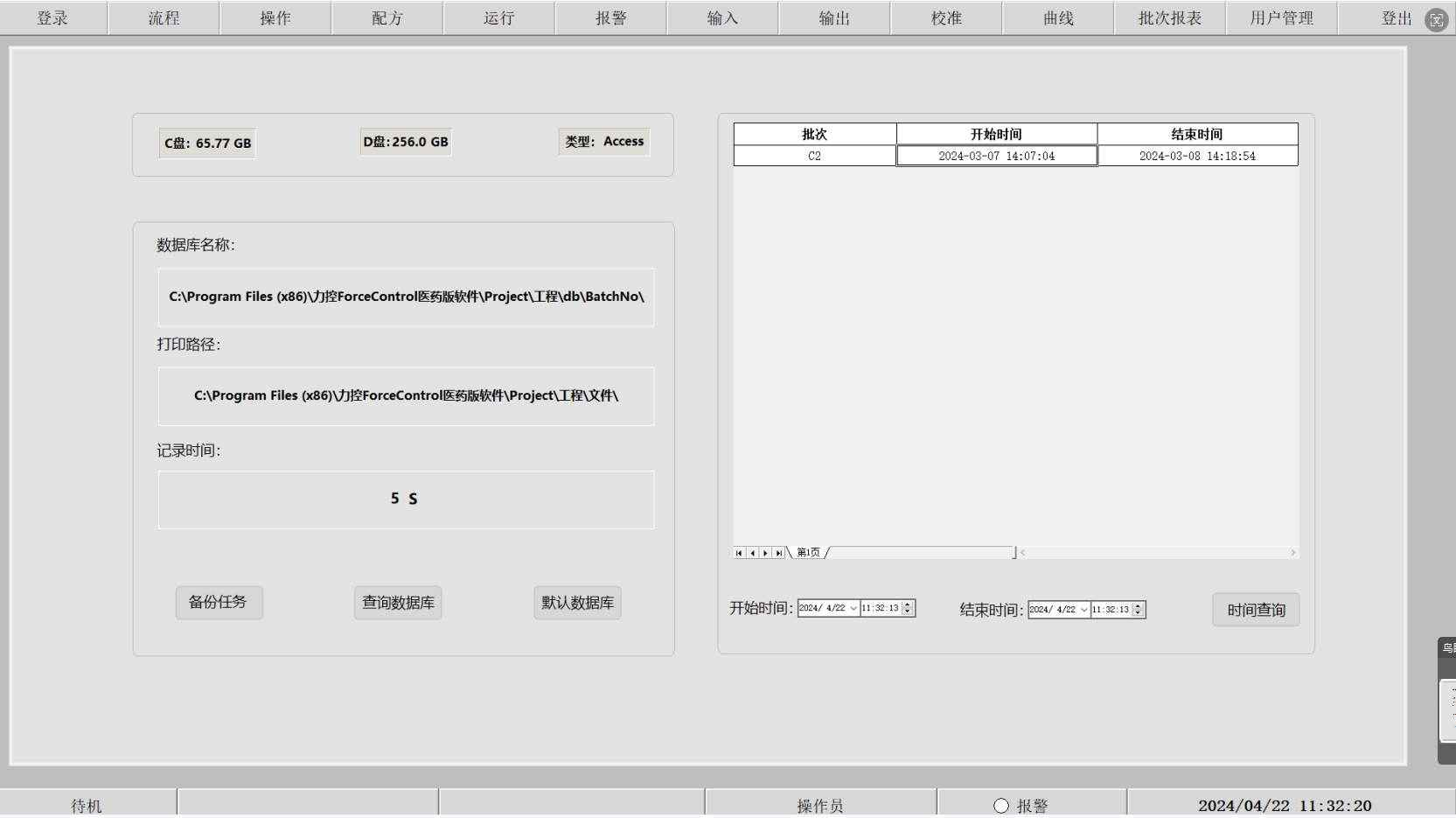The image size is (1456, 818).
Task: Select the 第1页 sheet tab
Action: [809, 553]
